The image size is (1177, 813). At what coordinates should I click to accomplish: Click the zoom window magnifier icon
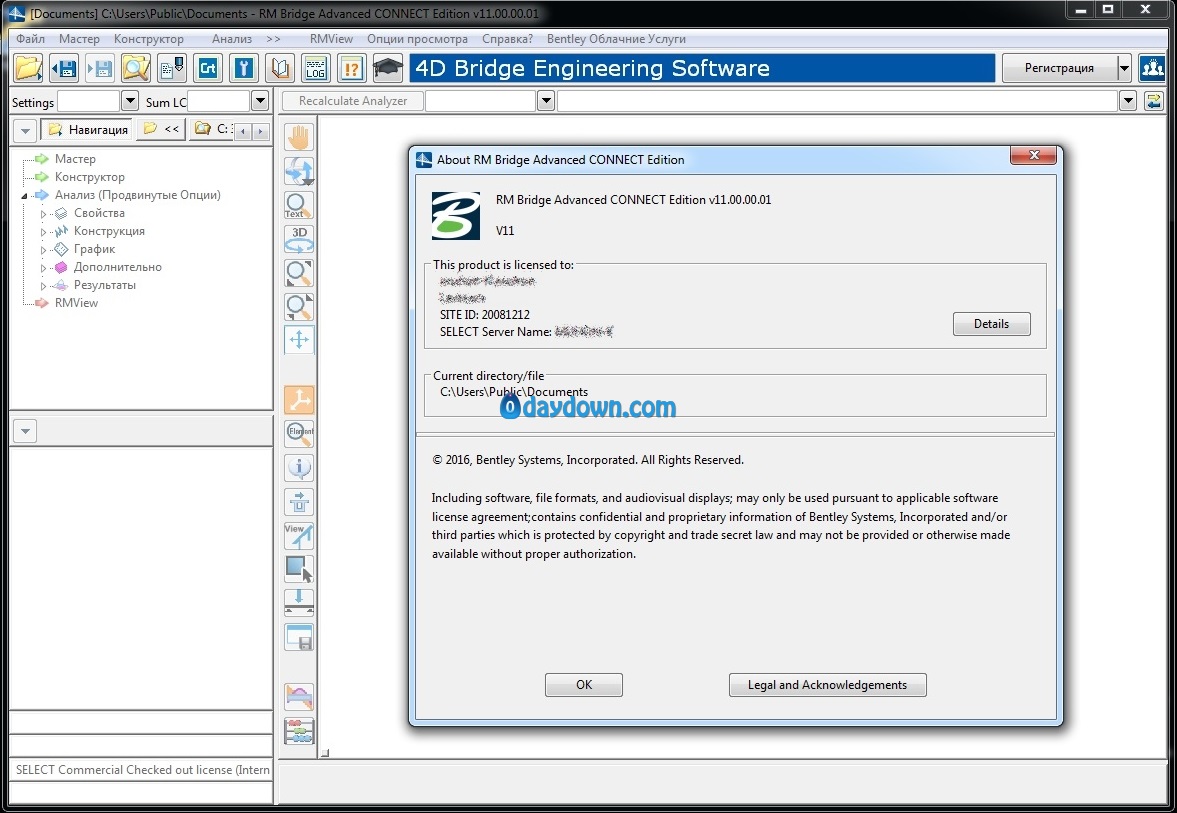(299, 273)
